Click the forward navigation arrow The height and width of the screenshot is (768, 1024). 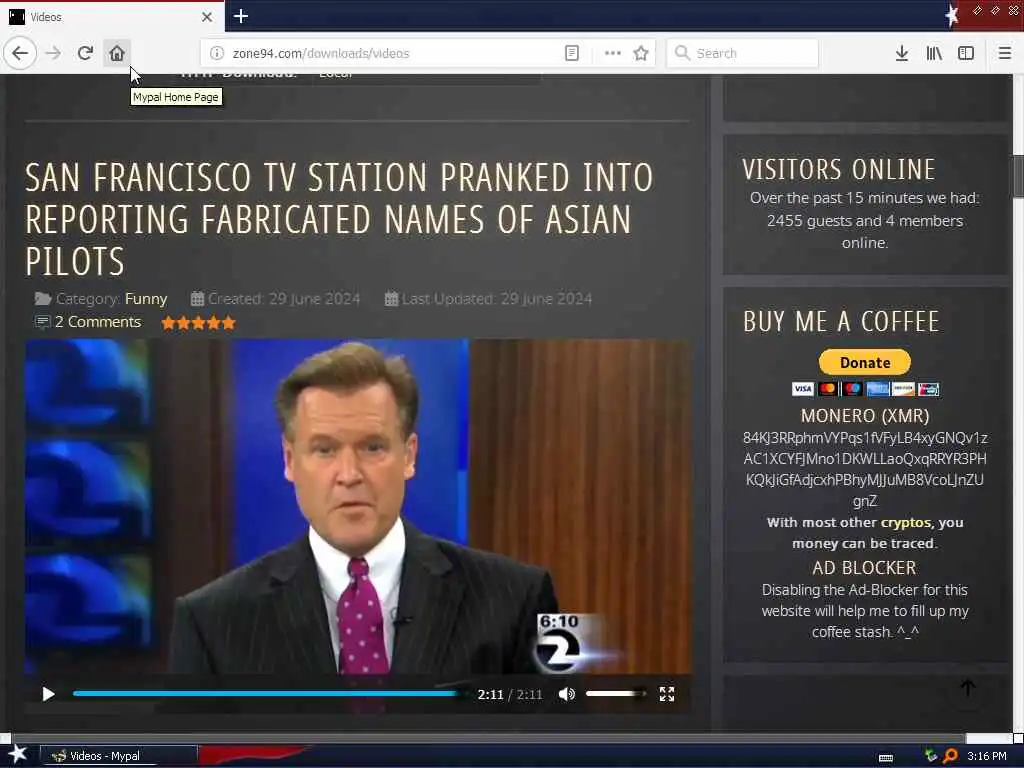point(54,53)
